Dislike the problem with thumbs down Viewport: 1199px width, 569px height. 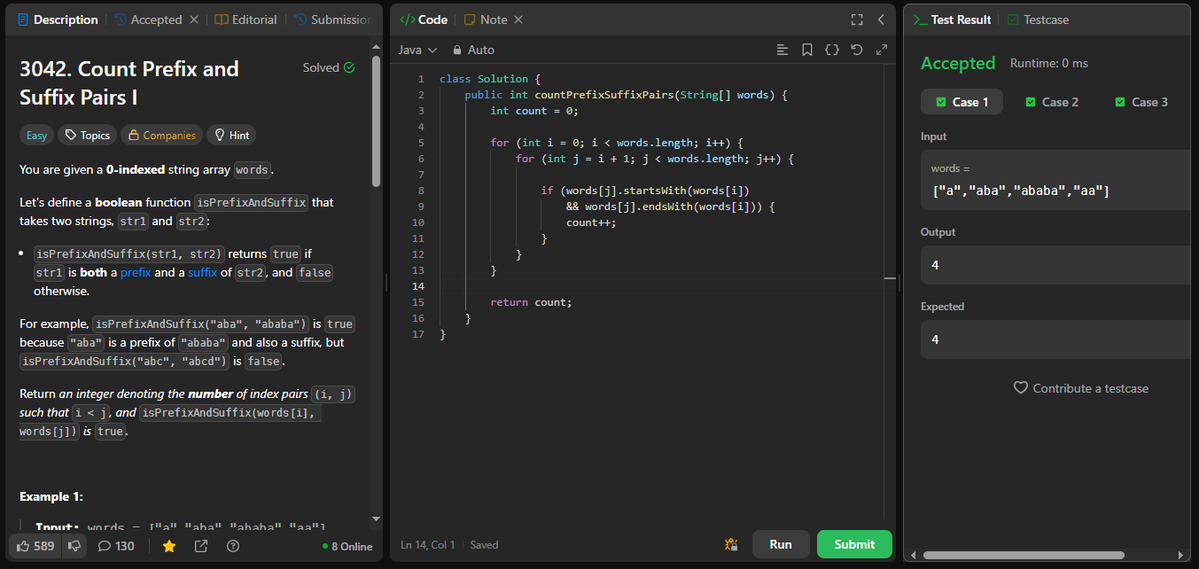coord(74,546)
